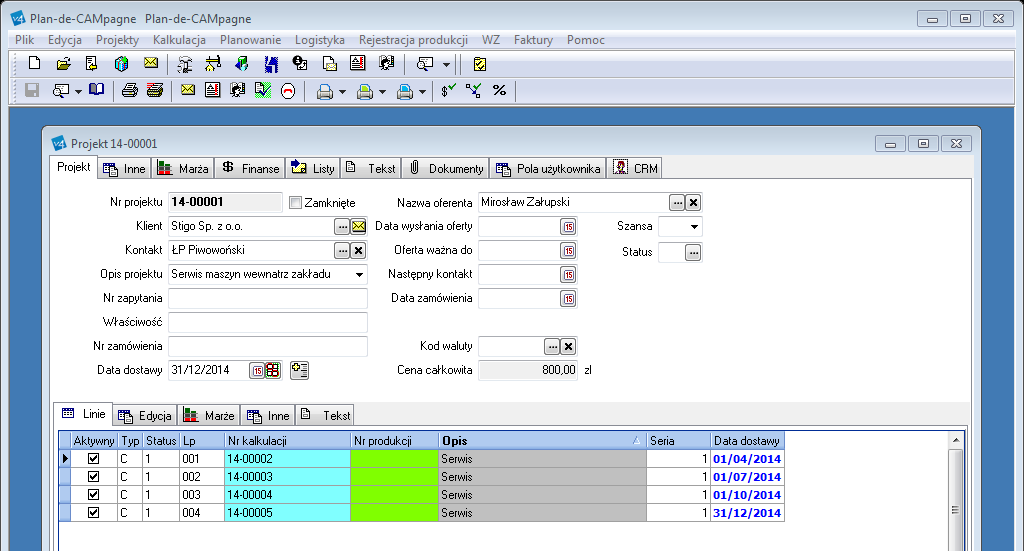Click the multi-page printer icon with red lines

click(155, 90)
